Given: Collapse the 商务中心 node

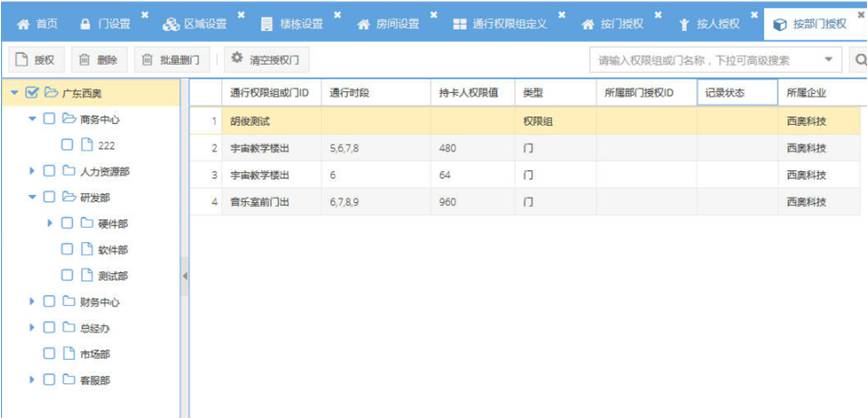Looking at the screenshot, I should click(32, 119).
